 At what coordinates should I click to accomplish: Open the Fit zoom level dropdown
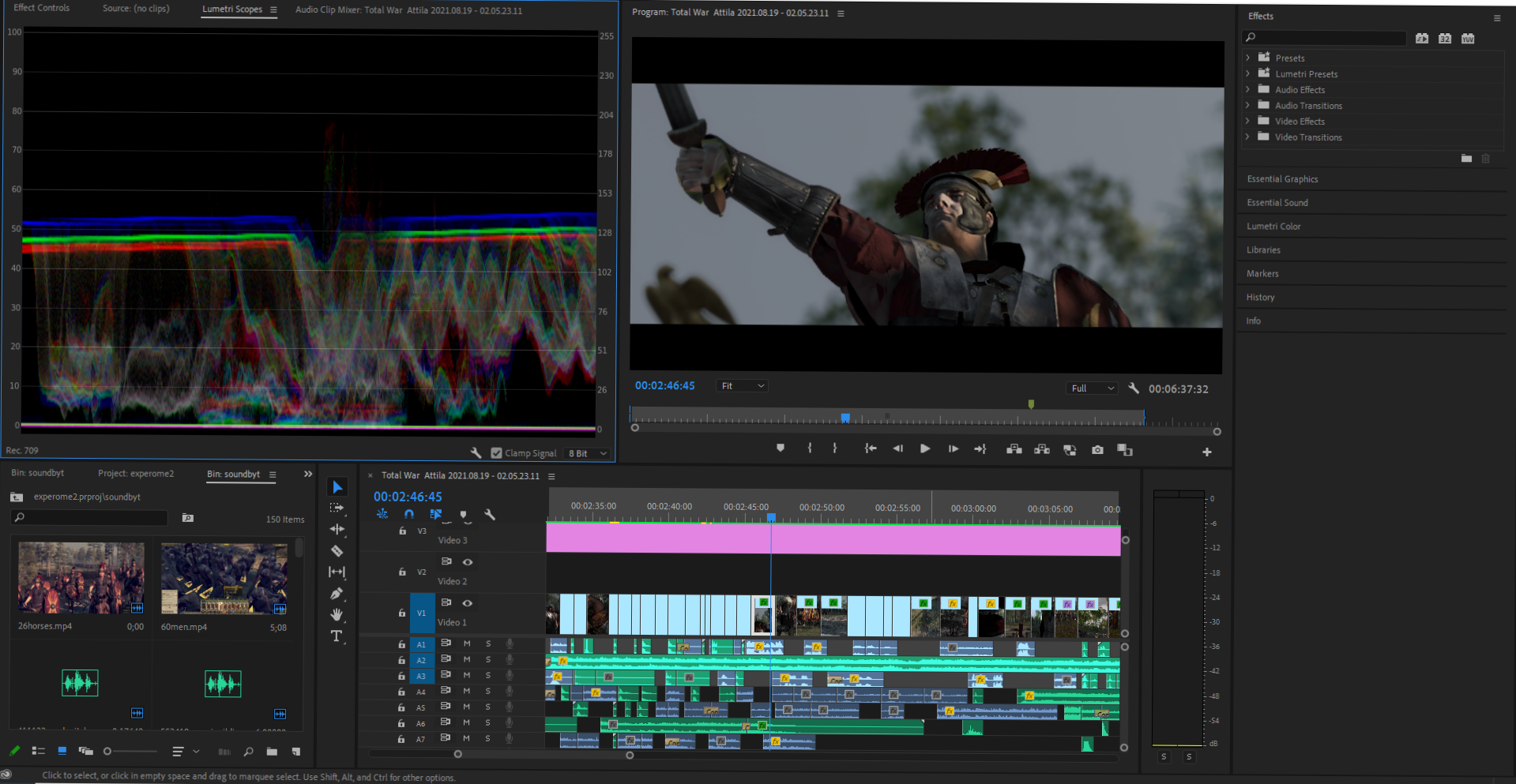tap(742, 386)
